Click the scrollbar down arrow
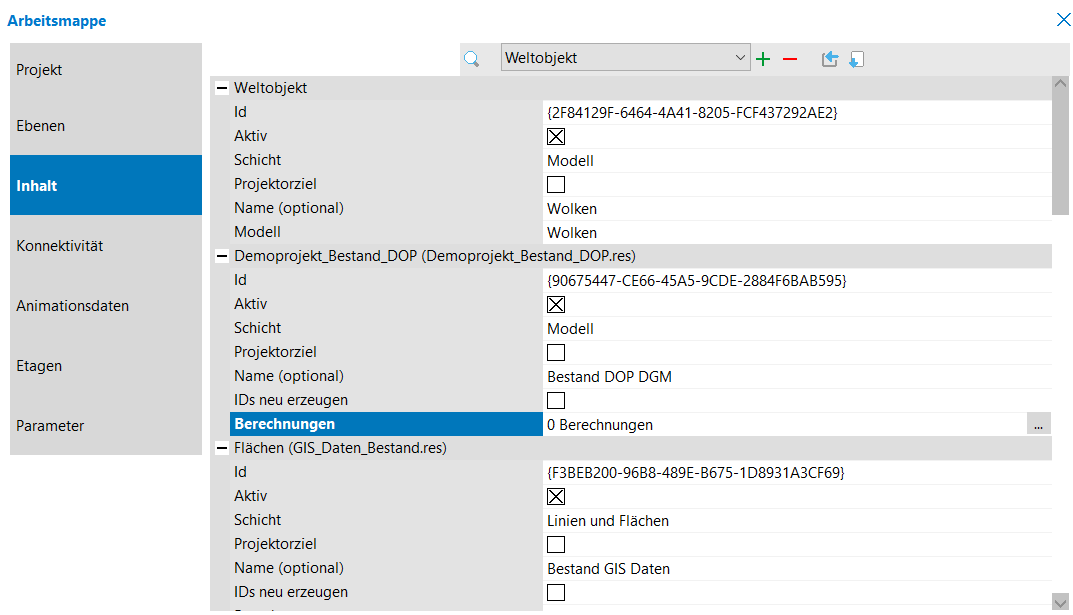Viewport: 1073px width, 615px height. (1061, 600)
